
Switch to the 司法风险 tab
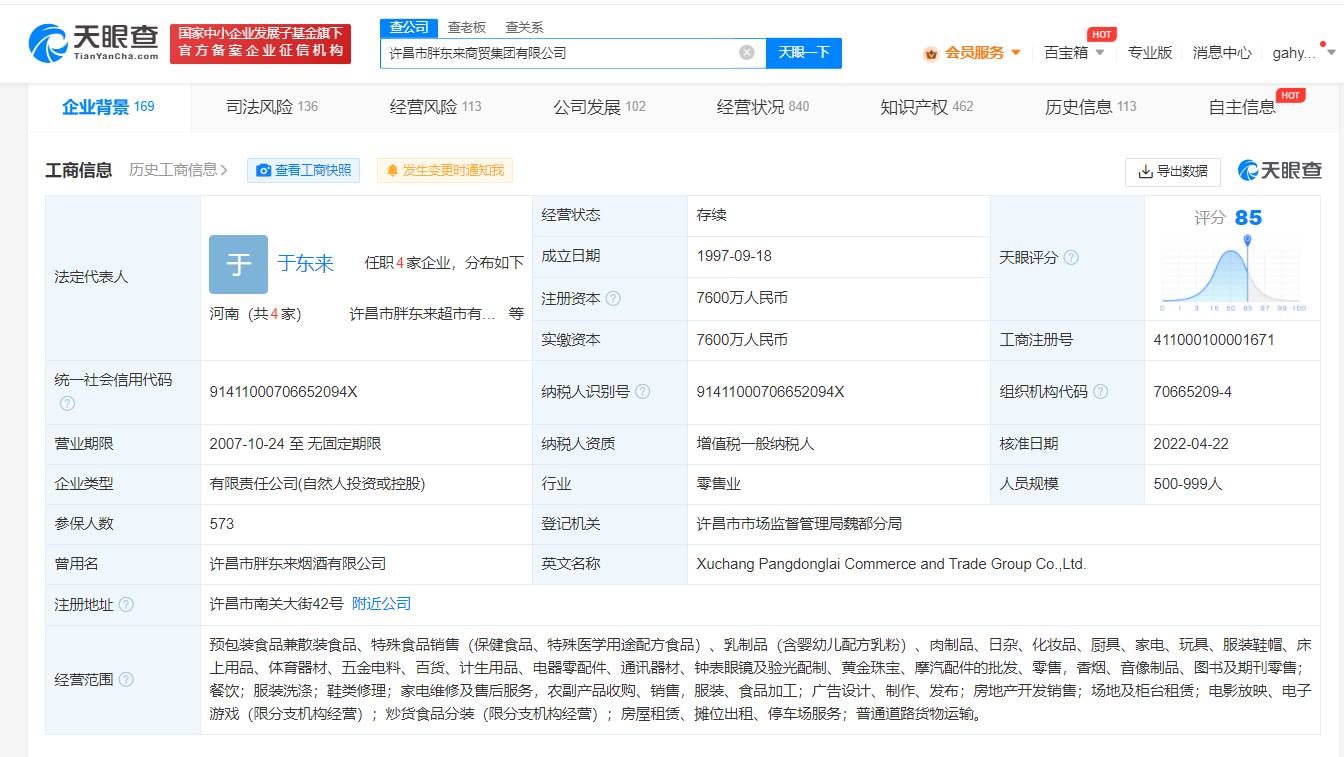click(271, 107)
